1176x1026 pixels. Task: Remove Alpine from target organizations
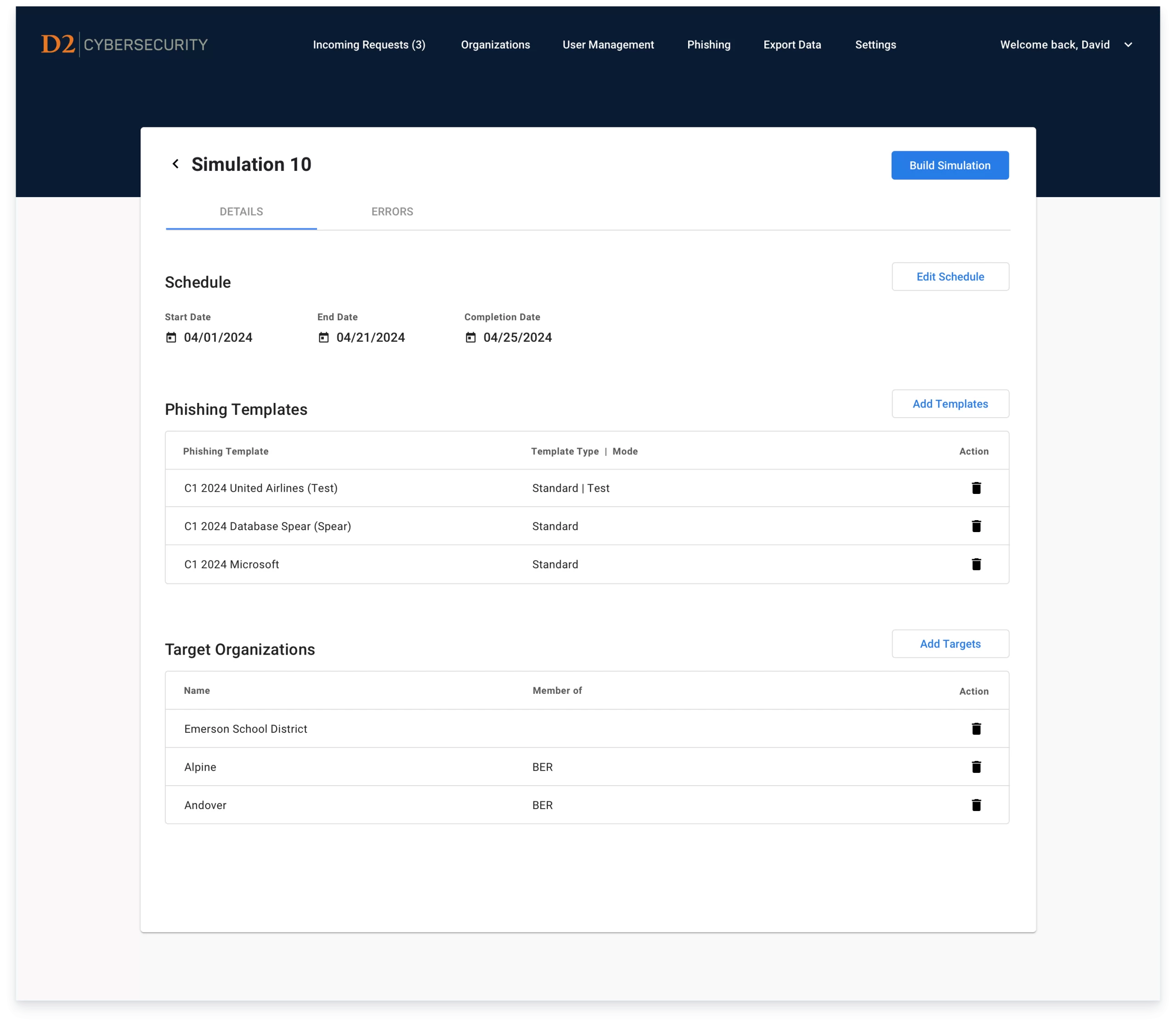[x=976, y=767]
